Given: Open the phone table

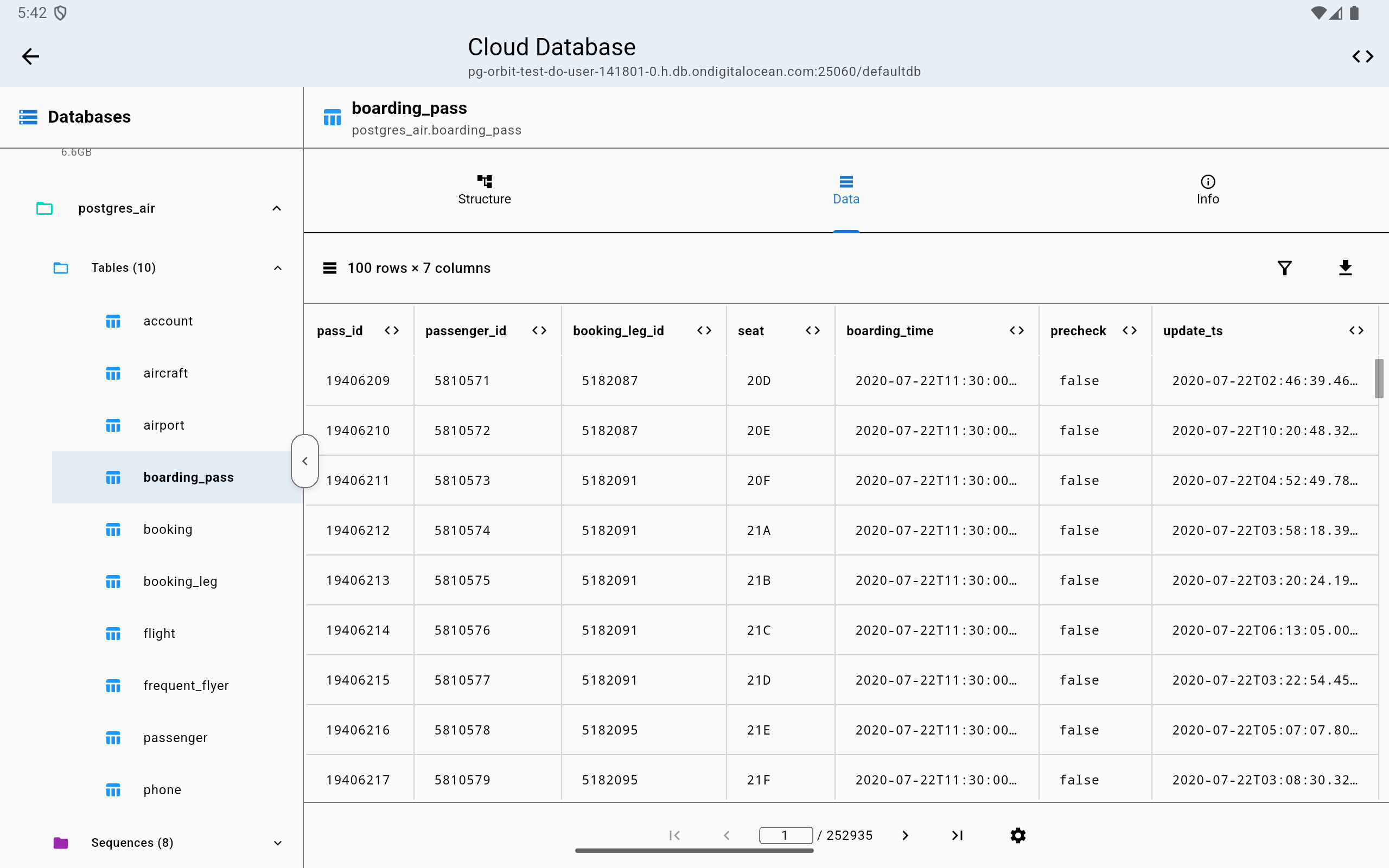Looking at the screenshot, I should pyautogui.click(x=177, y=790).
